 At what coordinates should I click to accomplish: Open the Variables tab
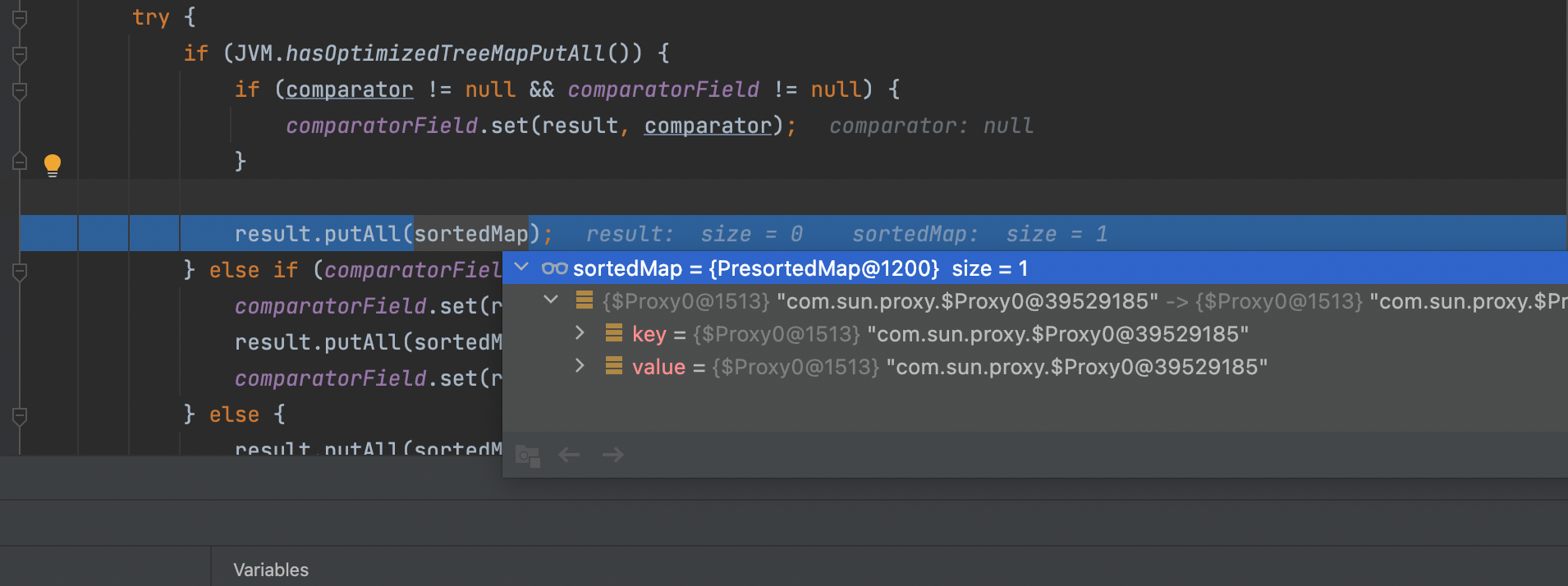[271, 570]
